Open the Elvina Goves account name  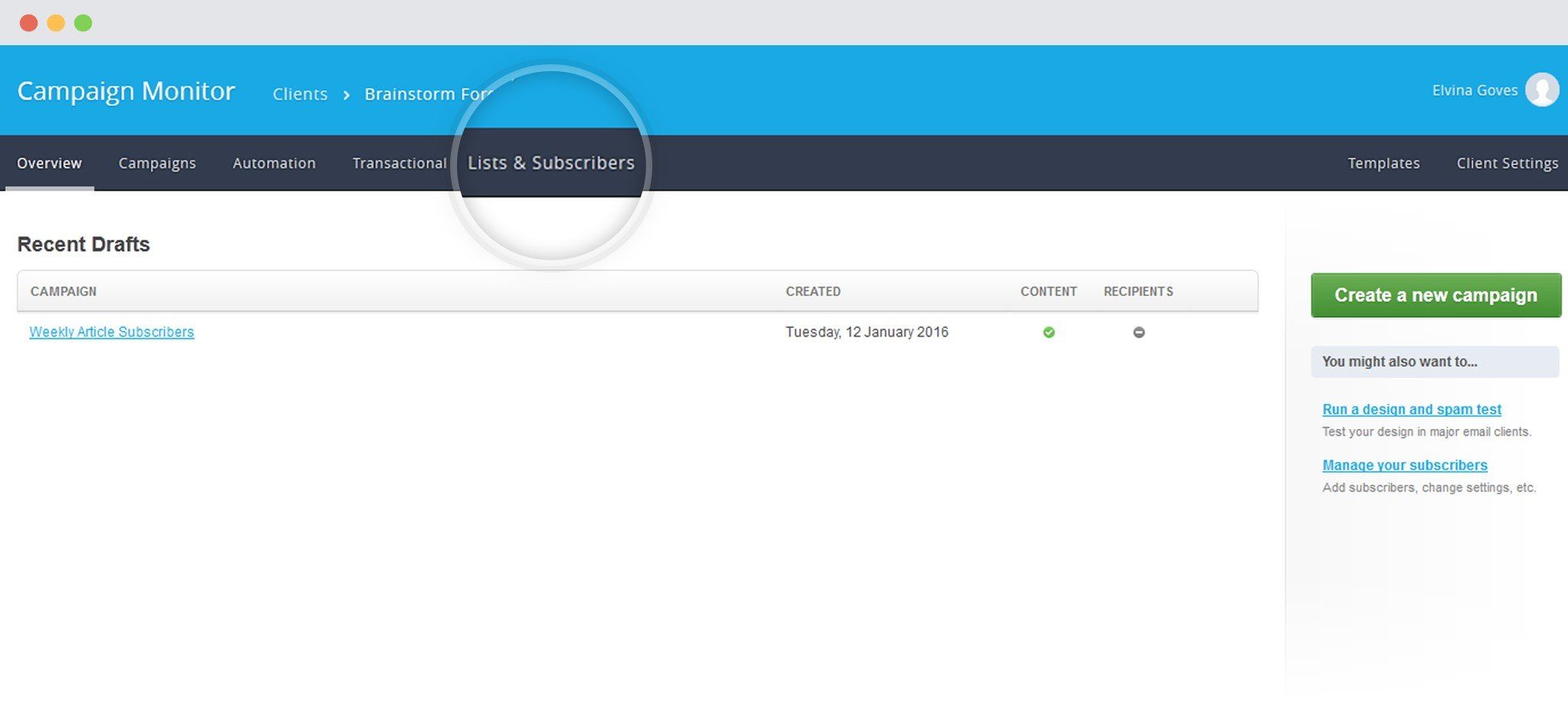tap(1475, 90)
